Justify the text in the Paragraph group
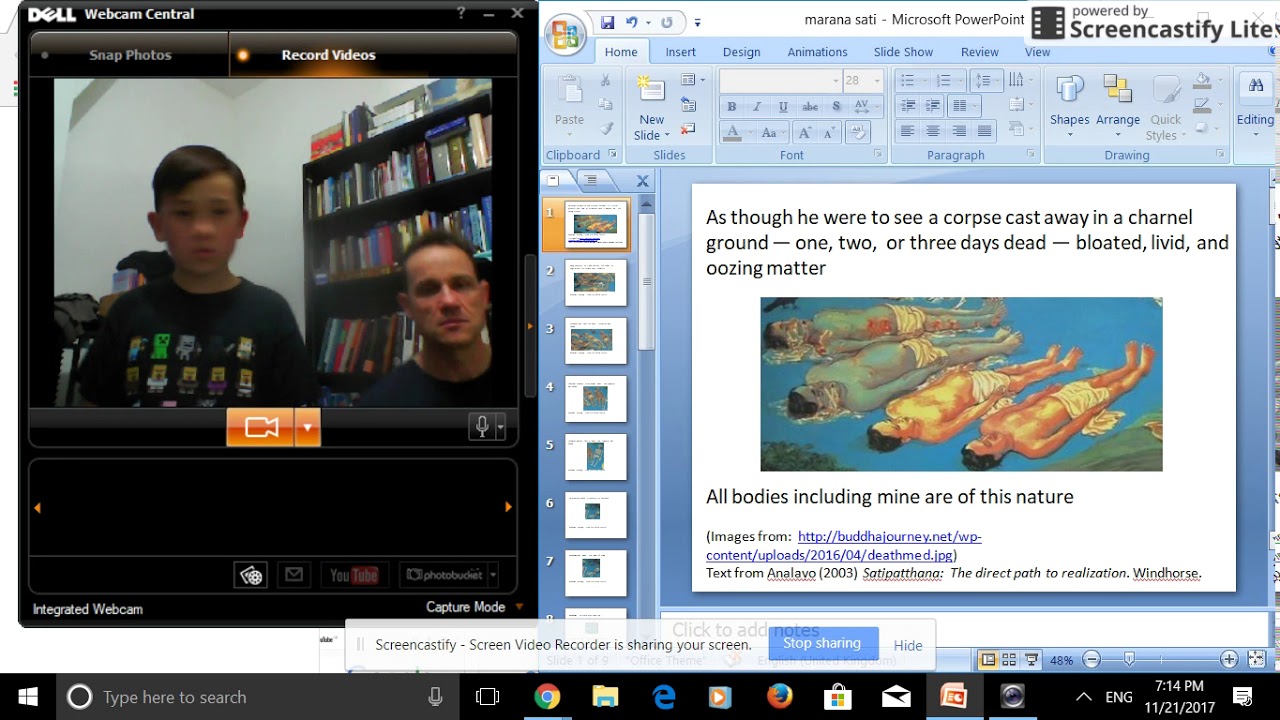The width and height of the screenshot is (1280, 720). (x=985, y=131)
